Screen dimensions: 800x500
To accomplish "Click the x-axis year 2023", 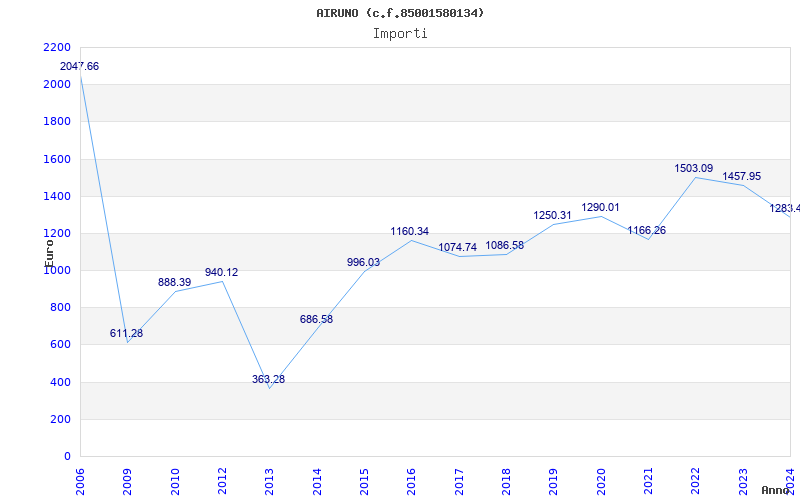I will tap(743, 482).
